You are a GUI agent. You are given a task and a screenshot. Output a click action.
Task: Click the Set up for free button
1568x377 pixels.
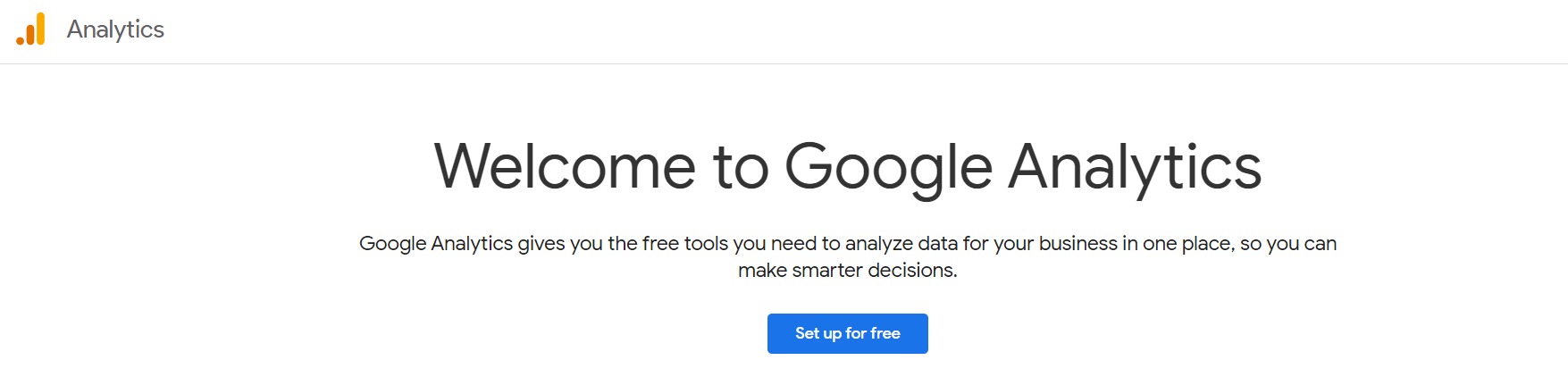[847, 333]
